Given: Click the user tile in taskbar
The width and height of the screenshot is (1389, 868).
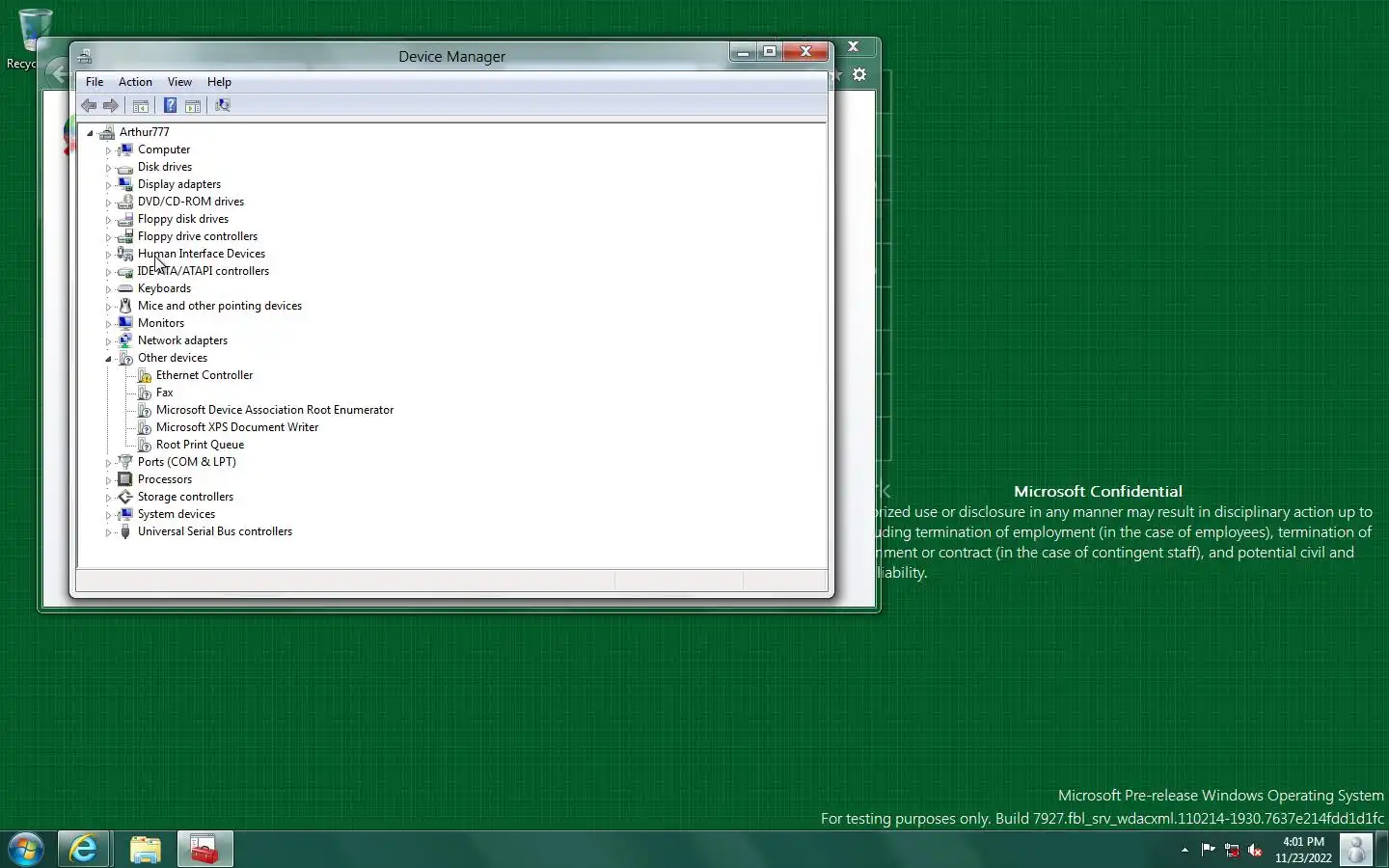Looking at the screenshot, I should [1356, 850].
